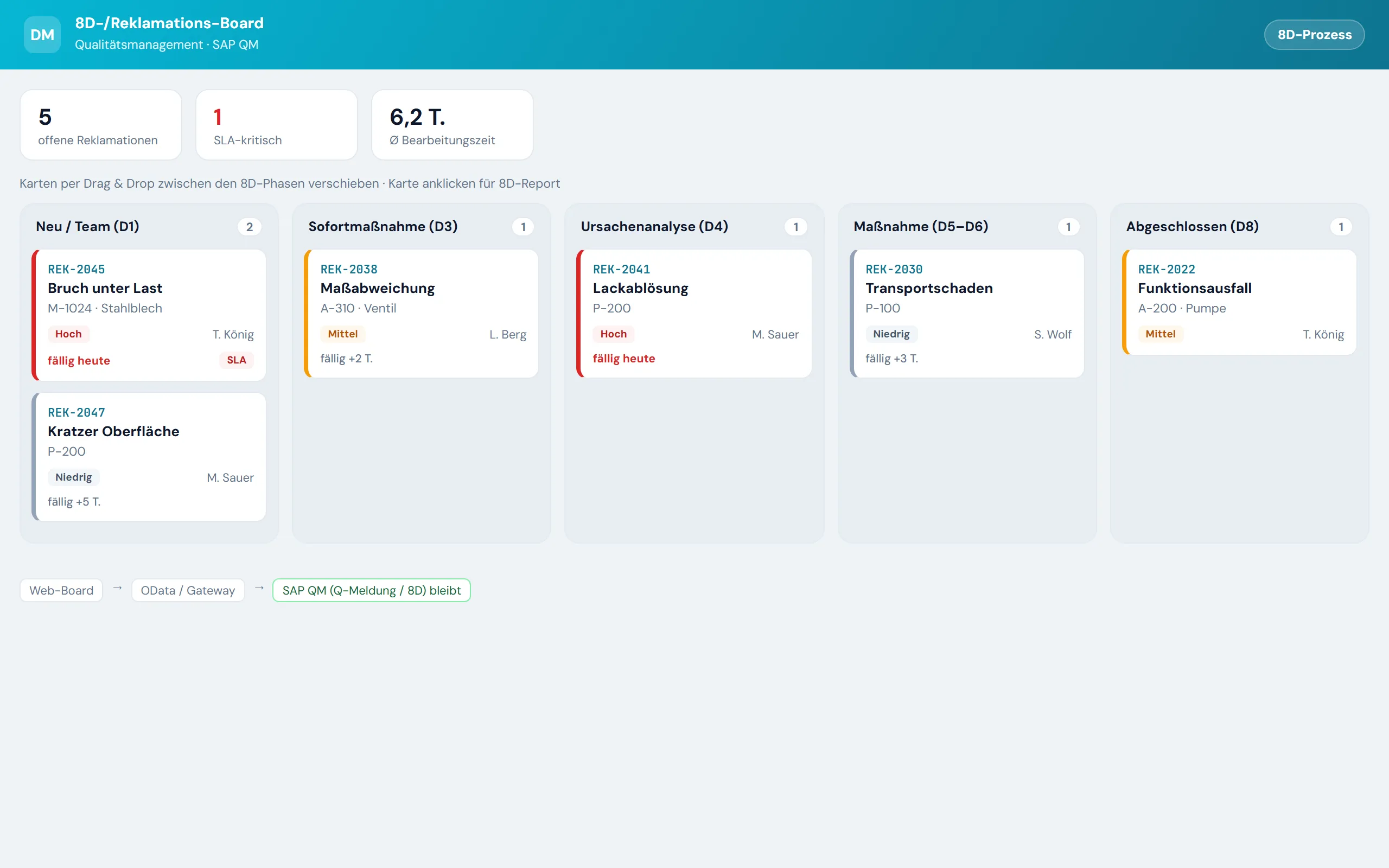
Task: Click the M-1024 · Stahlblech material text
Action: click(x=105, y=308)
